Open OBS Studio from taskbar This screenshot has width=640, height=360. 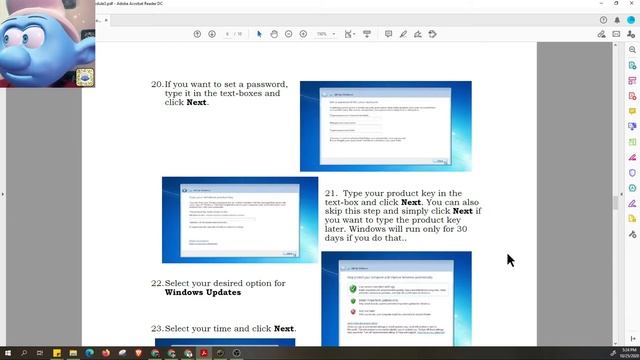click(x=236, y=353)
